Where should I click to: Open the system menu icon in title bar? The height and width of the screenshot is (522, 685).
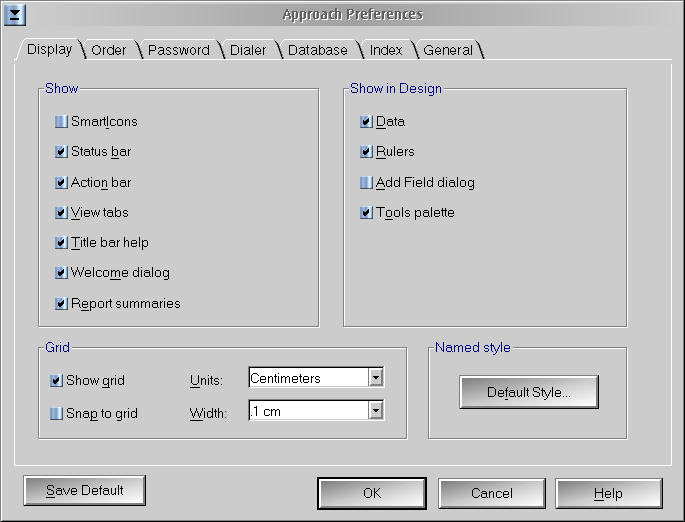(x=14, y=14)
